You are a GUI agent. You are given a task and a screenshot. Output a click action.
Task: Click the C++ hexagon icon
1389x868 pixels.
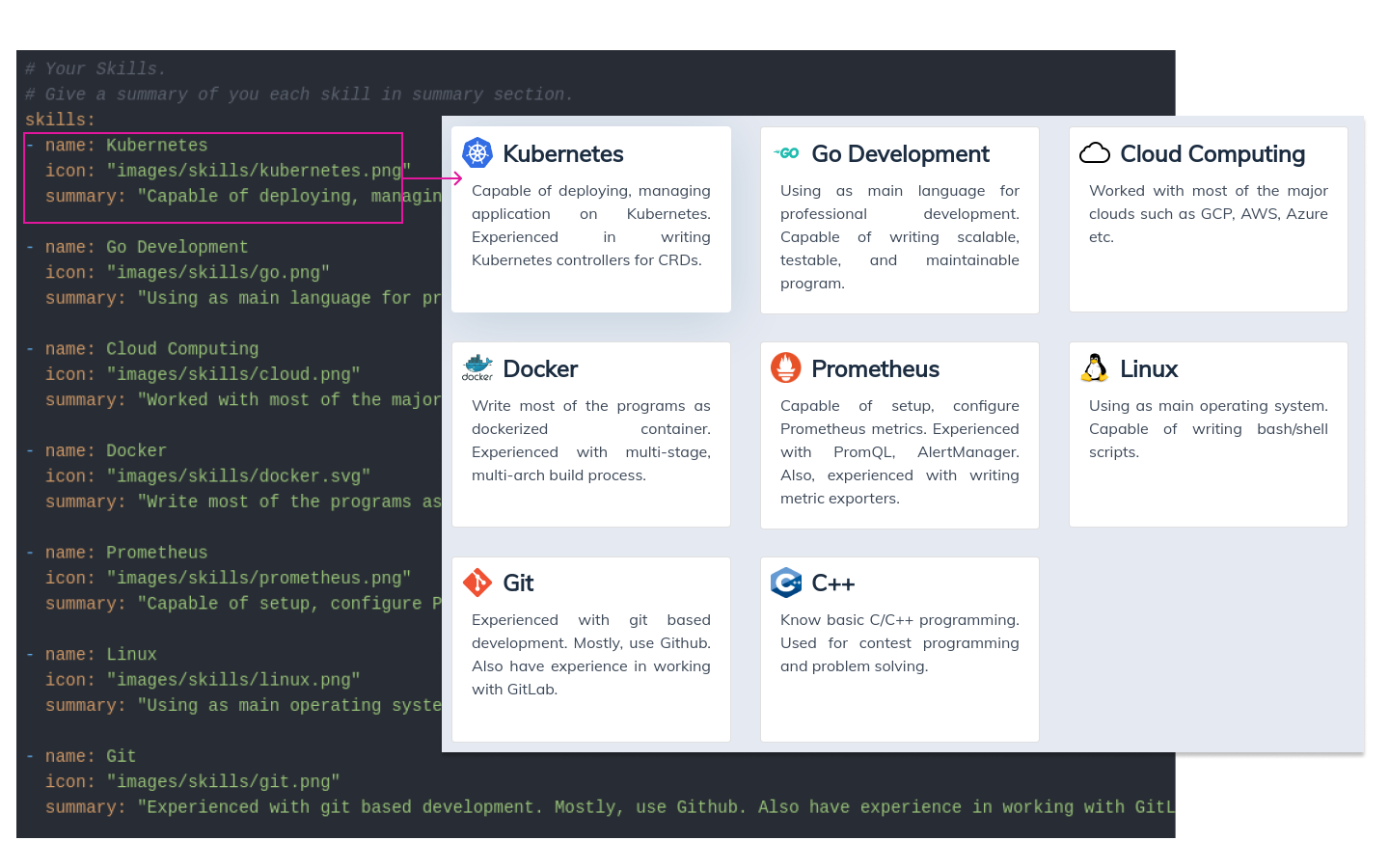click(x=786, y=583)
